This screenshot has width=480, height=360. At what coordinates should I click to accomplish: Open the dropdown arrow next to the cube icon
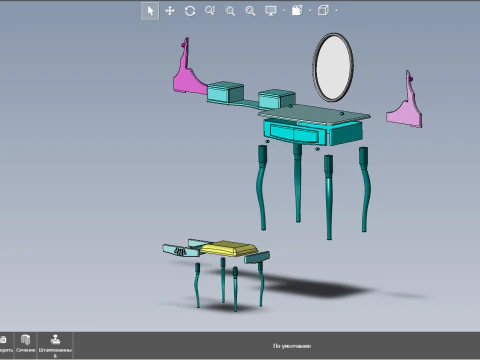point(336,11)
